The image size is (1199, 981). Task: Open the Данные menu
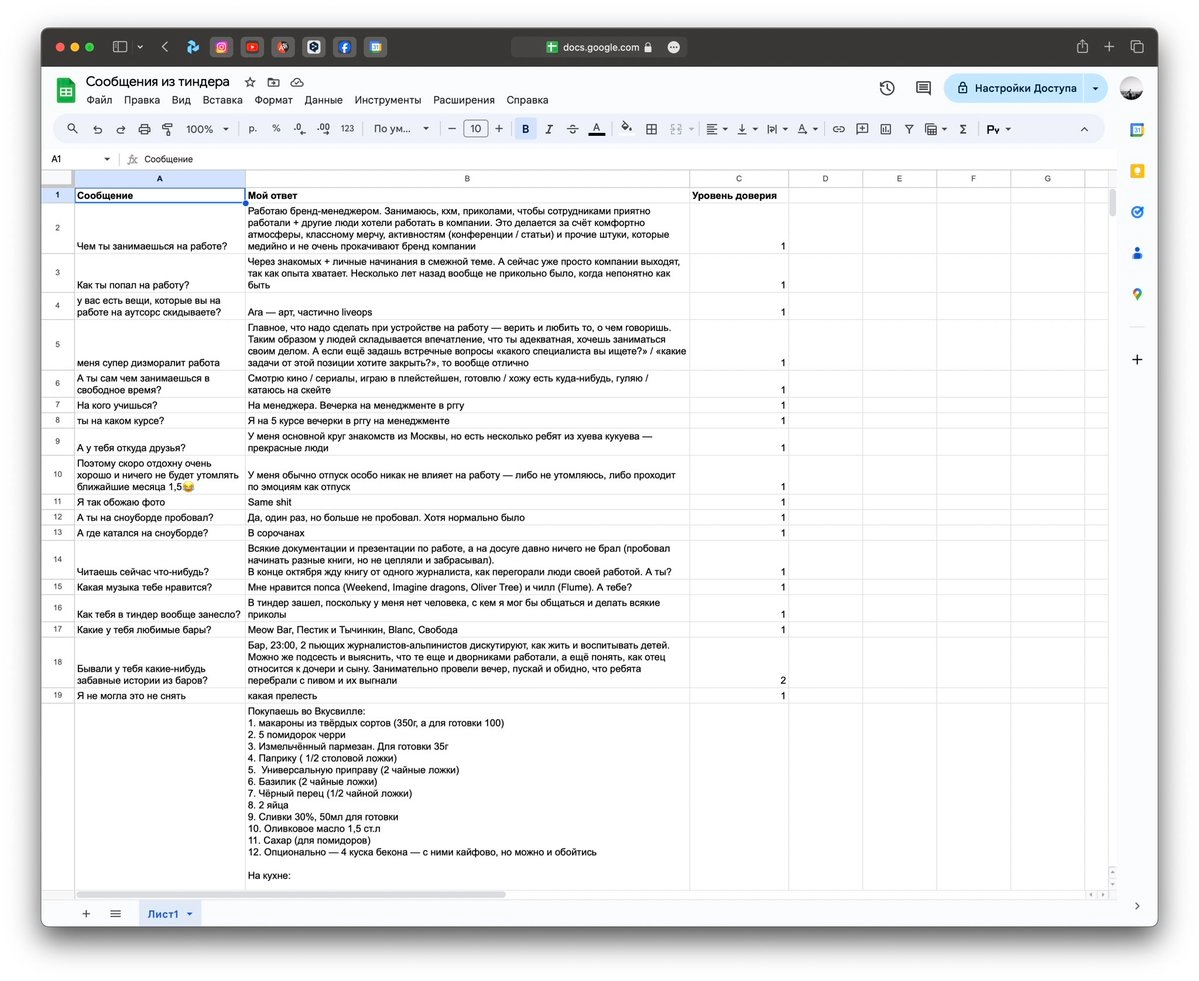[323, 100]
